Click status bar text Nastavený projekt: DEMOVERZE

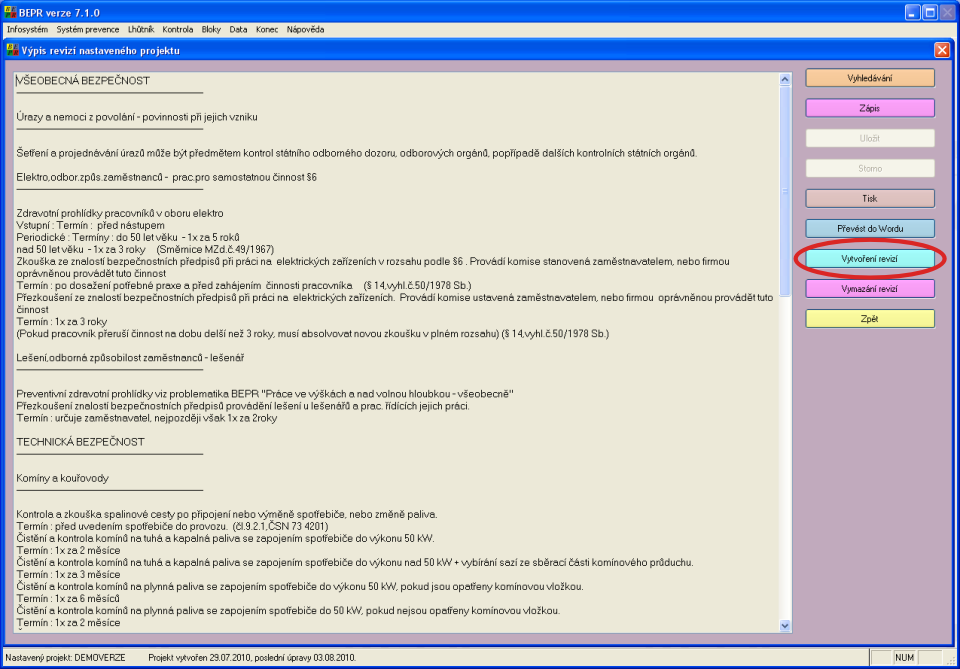[x=66, y=657]
